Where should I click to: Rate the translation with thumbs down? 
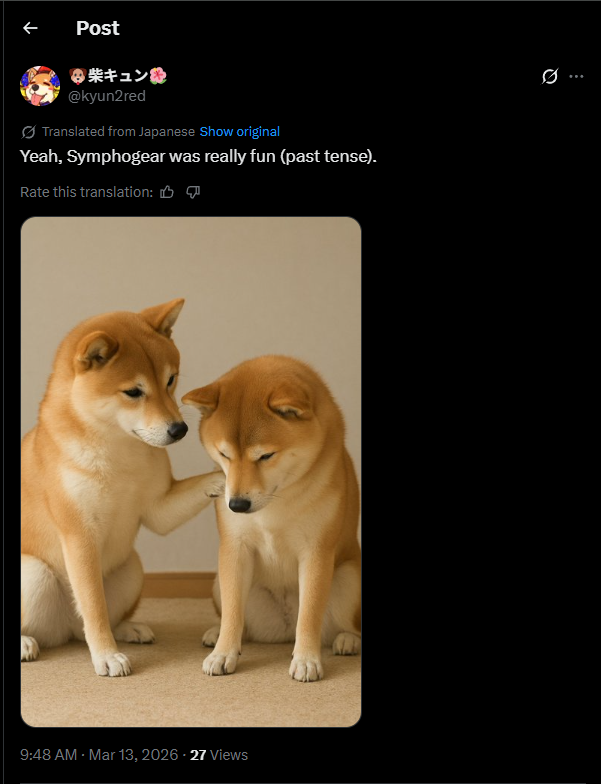click(193, 192)
